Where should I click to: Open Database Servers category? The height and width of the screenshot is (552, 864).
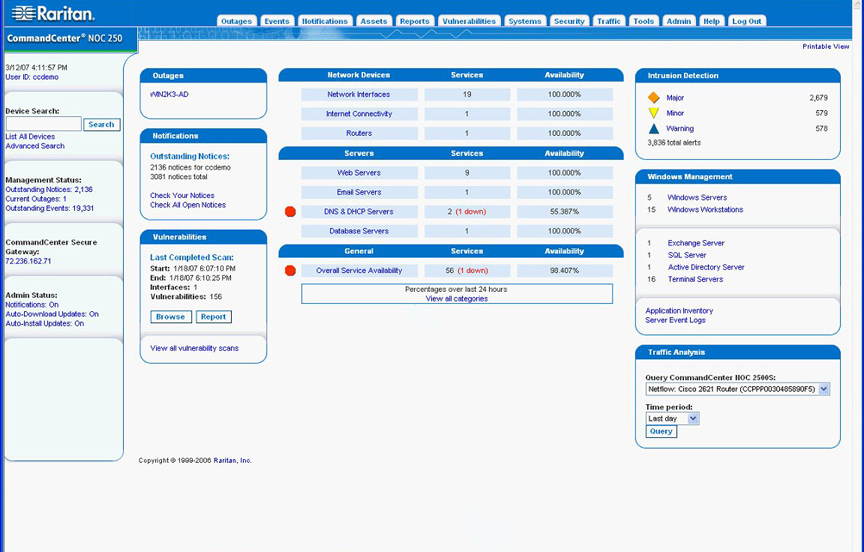[x=359, y=231]
